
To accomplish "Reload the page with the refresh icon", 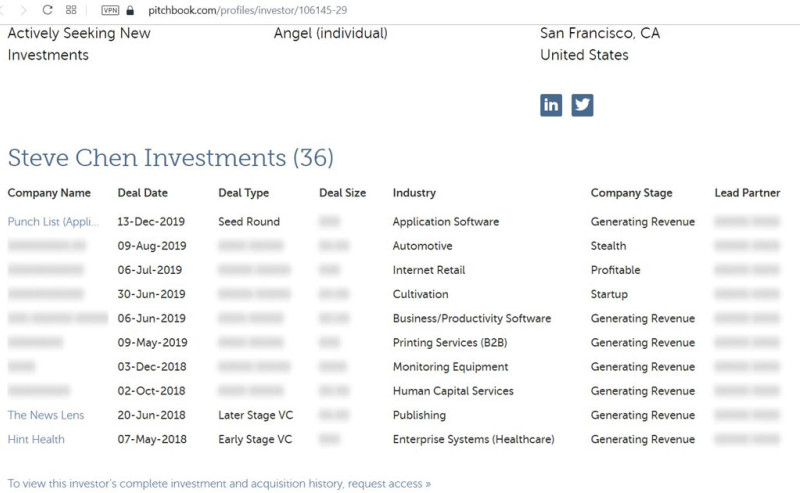I will coord(47,10).
